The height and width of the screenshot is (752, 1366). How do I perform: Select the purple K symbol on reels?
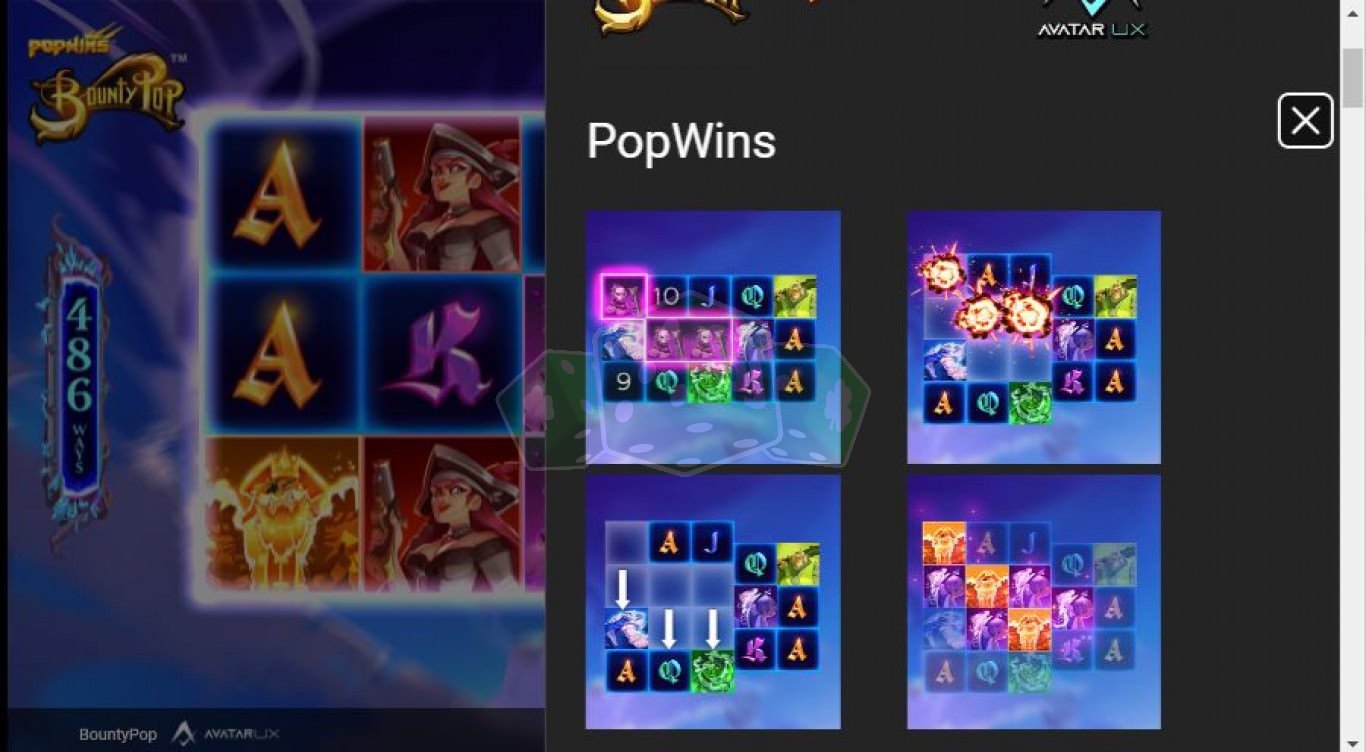click(441, 356)
